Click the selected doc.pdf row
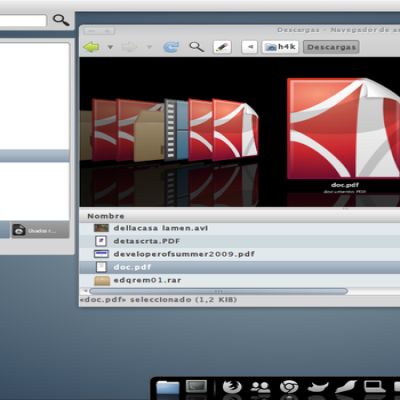Image resolution: width=400 pixels, height=400 pixels. coord(239,267)
